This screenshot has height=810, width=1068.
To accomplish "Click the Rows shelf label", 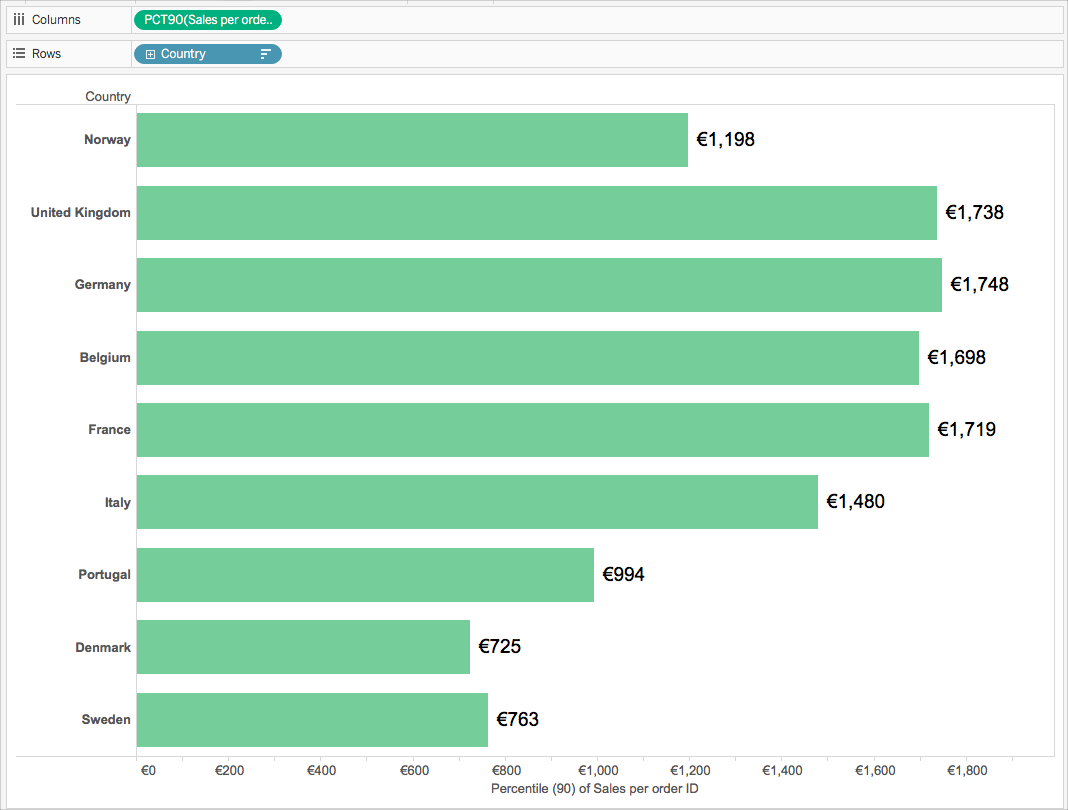I will (46, 53).
